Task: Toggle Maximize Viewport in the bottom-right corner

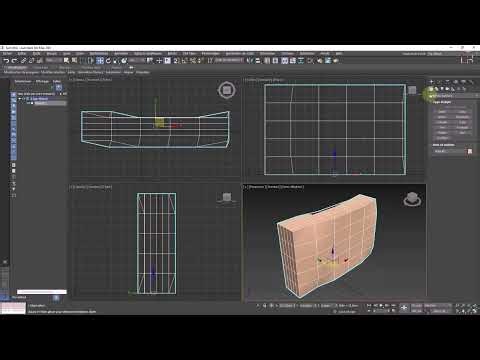Action: tap(475, 311)
